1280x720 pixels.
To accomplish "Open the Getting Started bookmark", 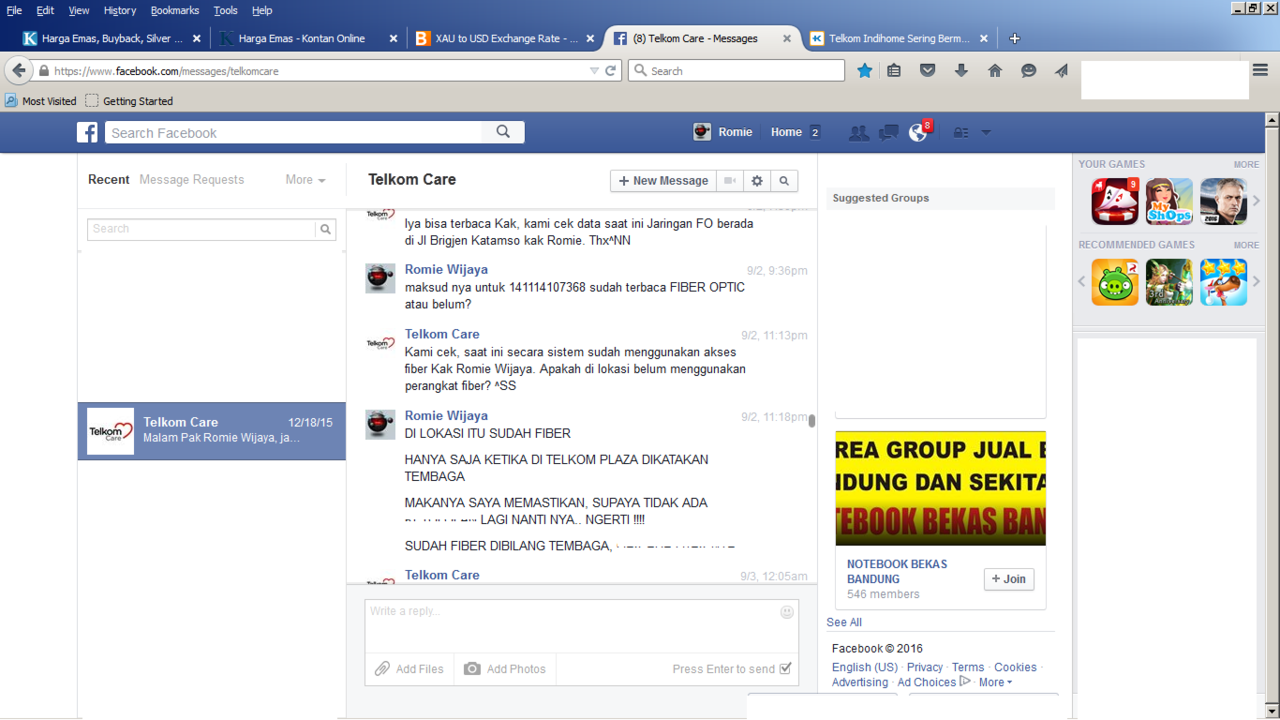I will (129, 101).
